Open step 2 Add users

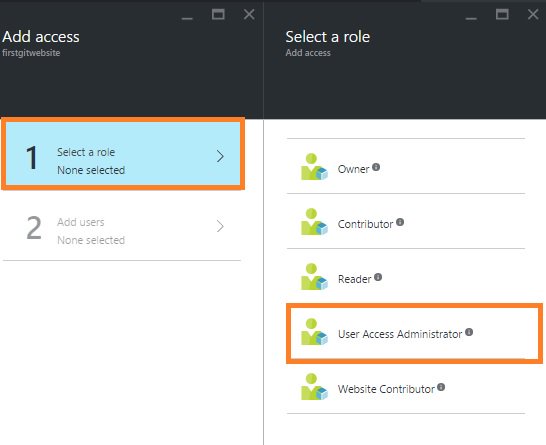(x=122, y=227)
